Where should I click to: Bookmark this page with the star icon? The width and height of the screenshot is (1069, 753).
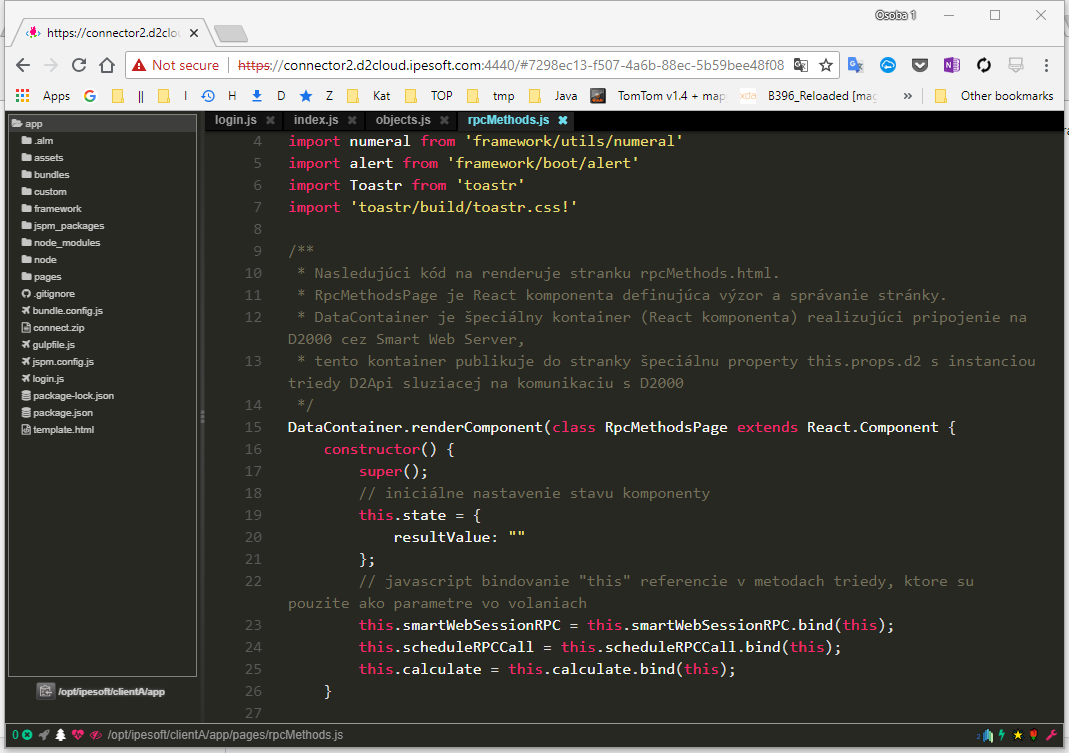(x=826, y=65)
